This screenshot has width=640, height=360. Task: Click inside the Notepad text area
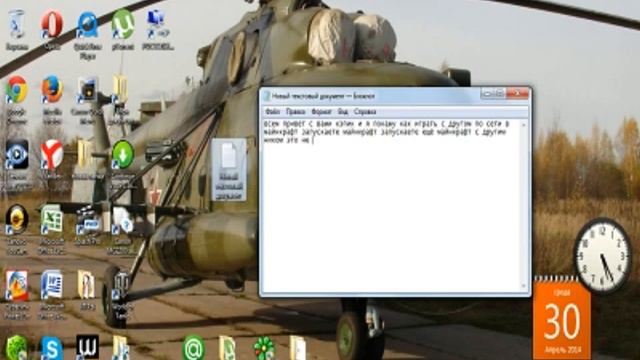pos(391,204)
